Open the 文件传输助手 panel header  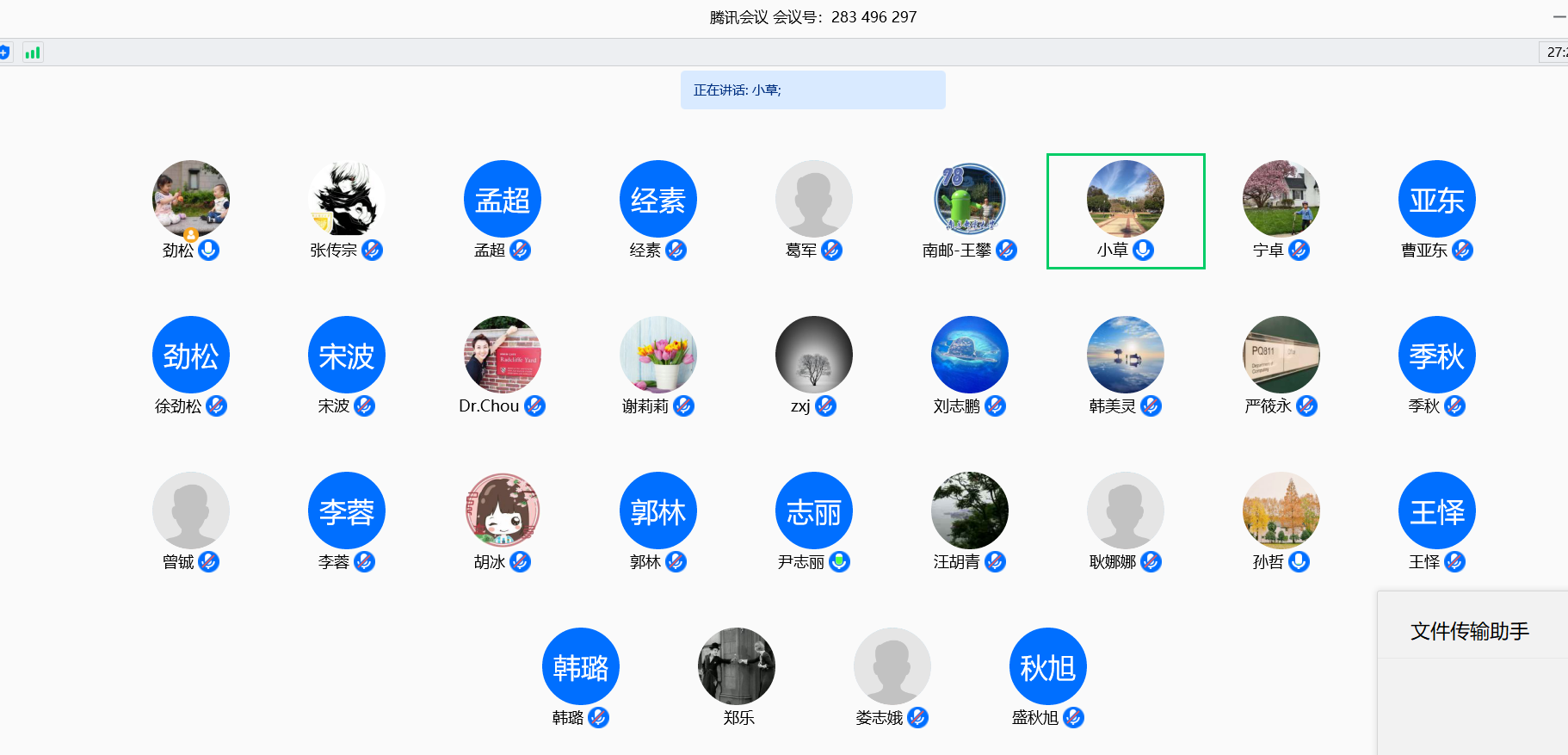tap(1470, 631)
